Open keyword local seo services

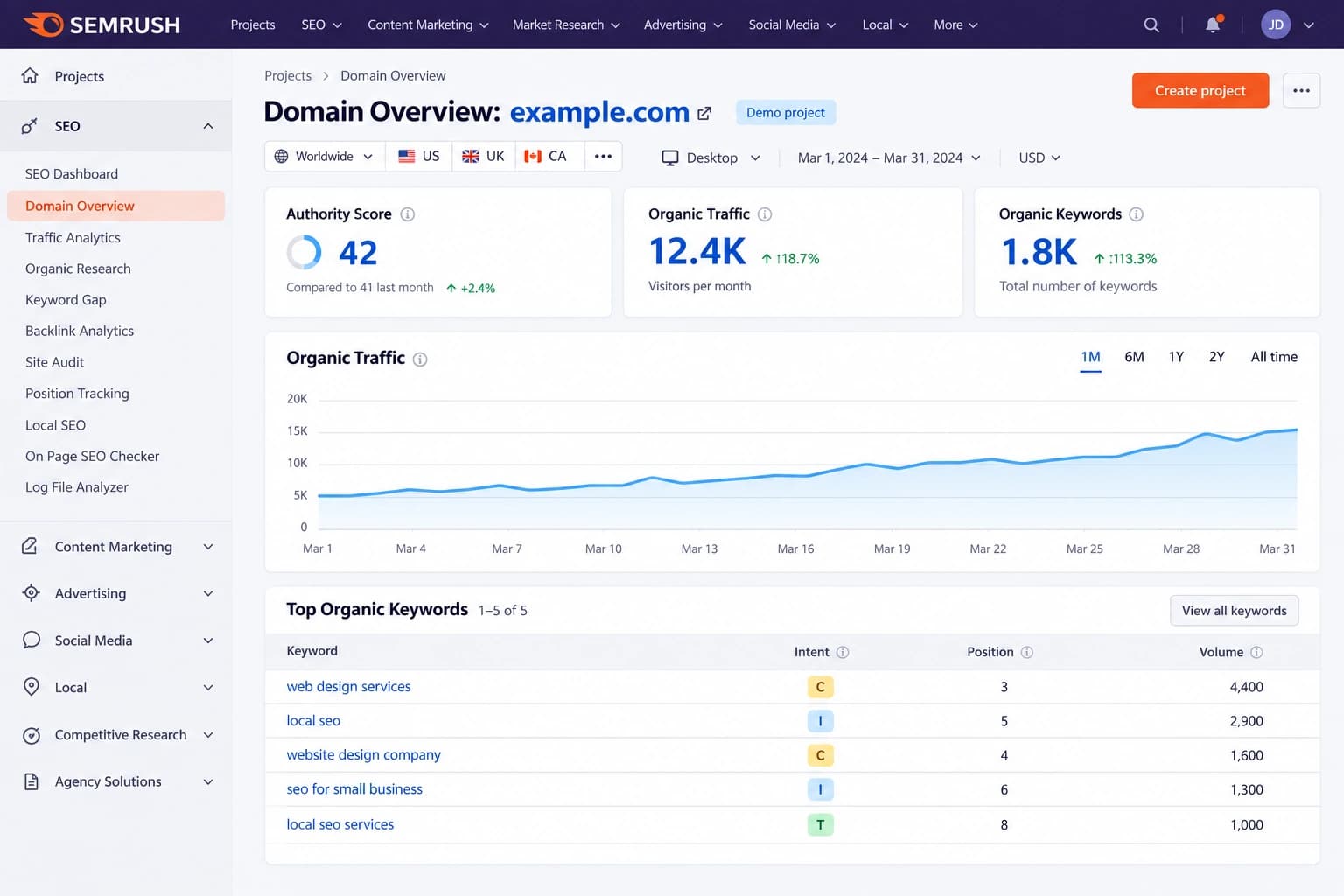coord(340,824)
